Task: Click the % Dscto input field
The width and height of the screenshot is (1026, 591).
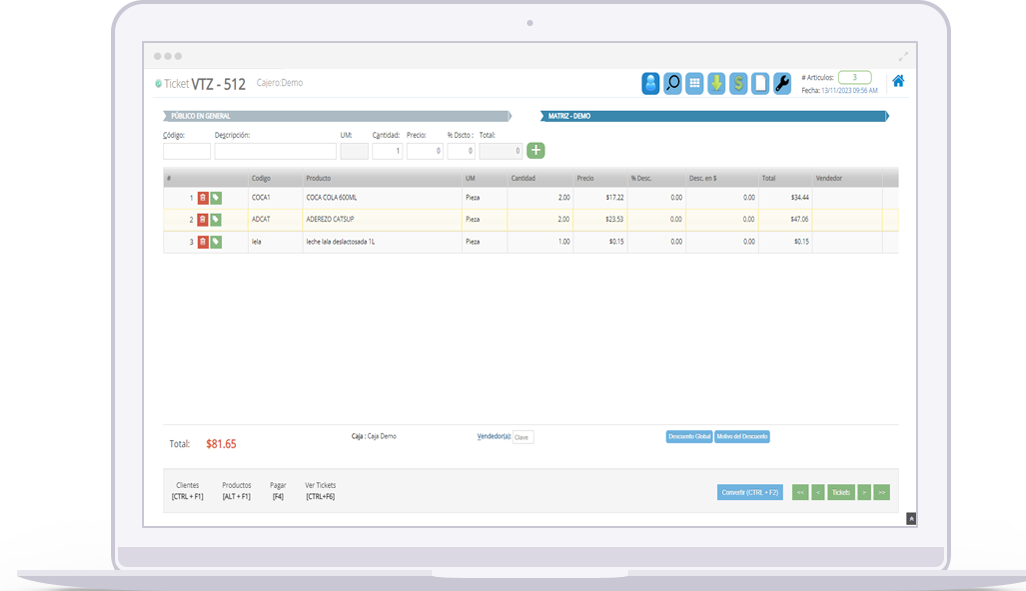Action: pyautogui.click(x=461, y=151)
